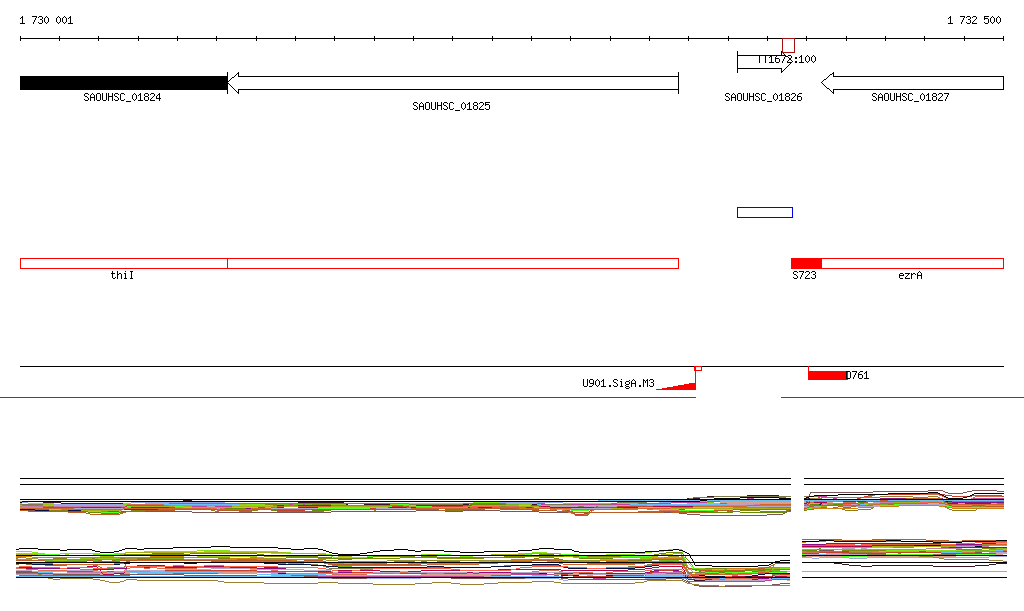Click the small red square above U901 triangle
The width and height of the screenshot is (1024, 611).
(698, 369)
